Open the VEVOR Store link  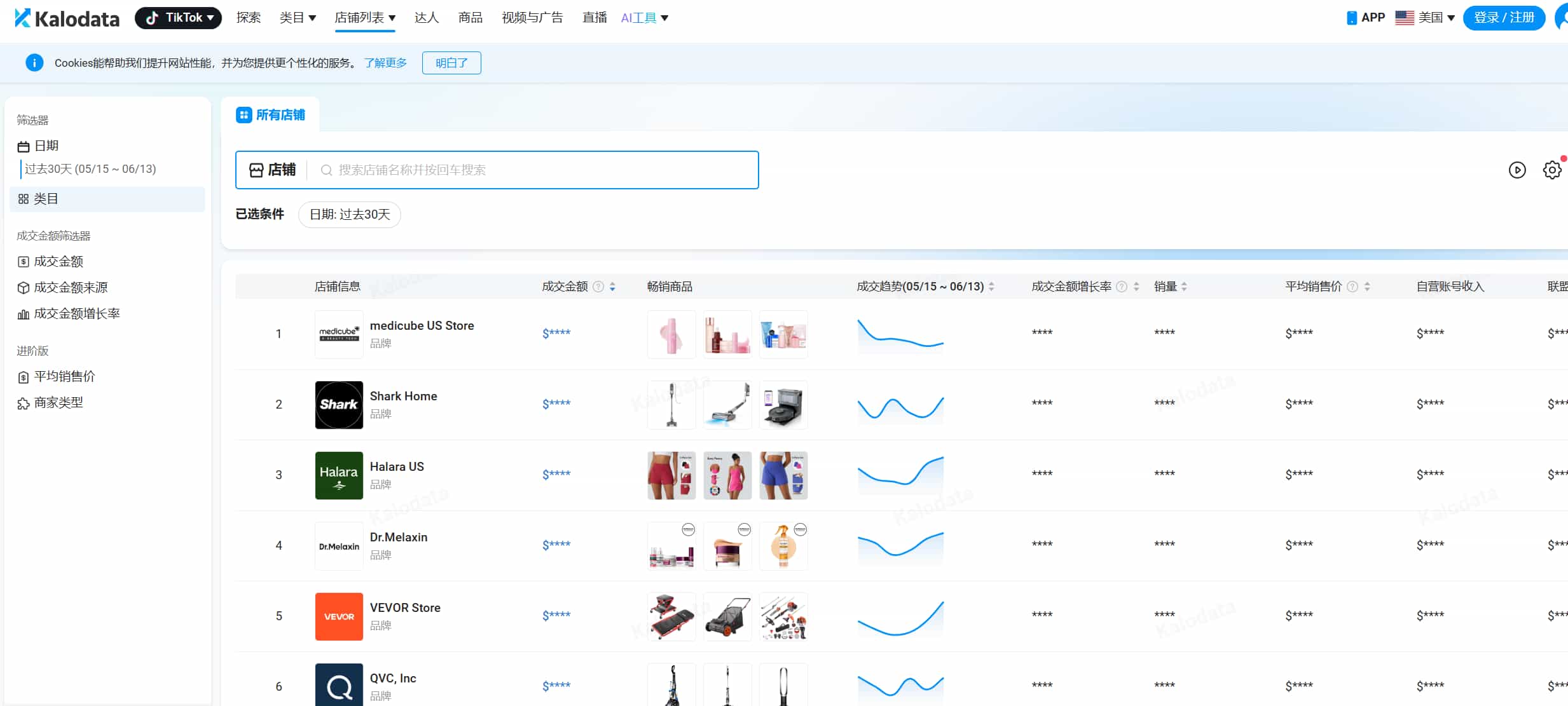[x=405, y=608]
